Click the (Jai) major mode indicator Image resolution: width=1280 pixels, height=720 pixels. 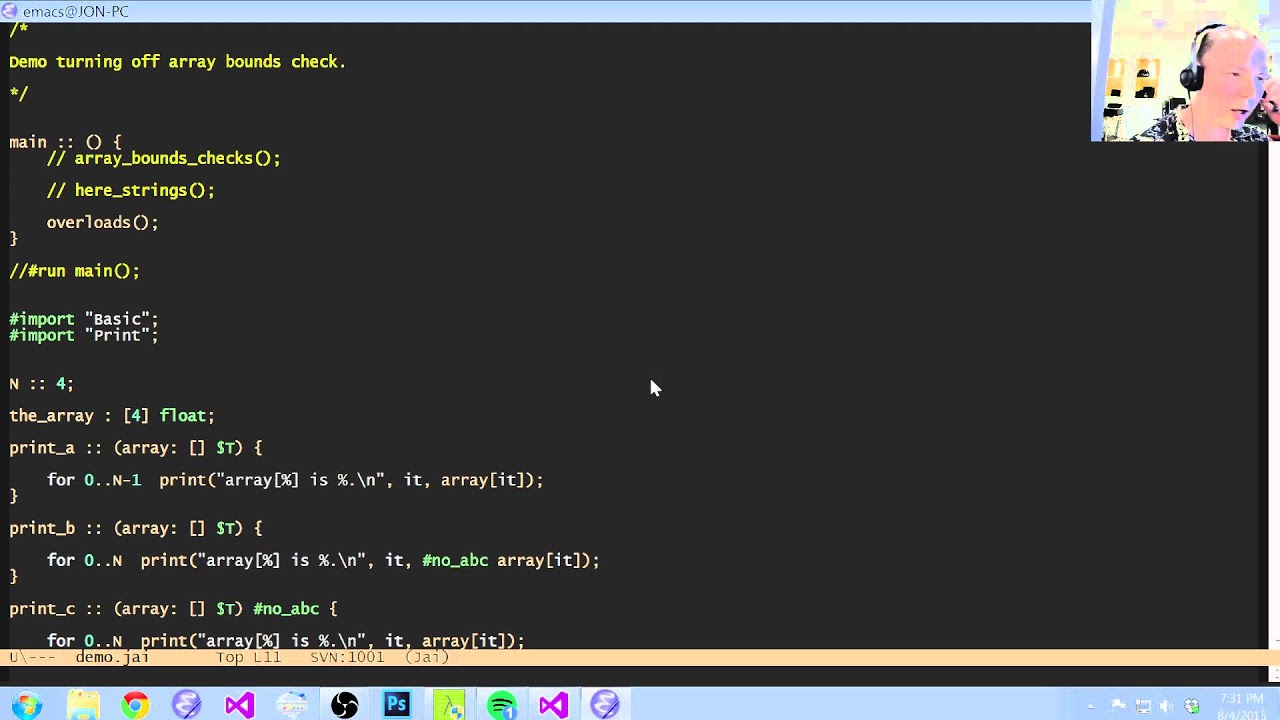[427, 657]
